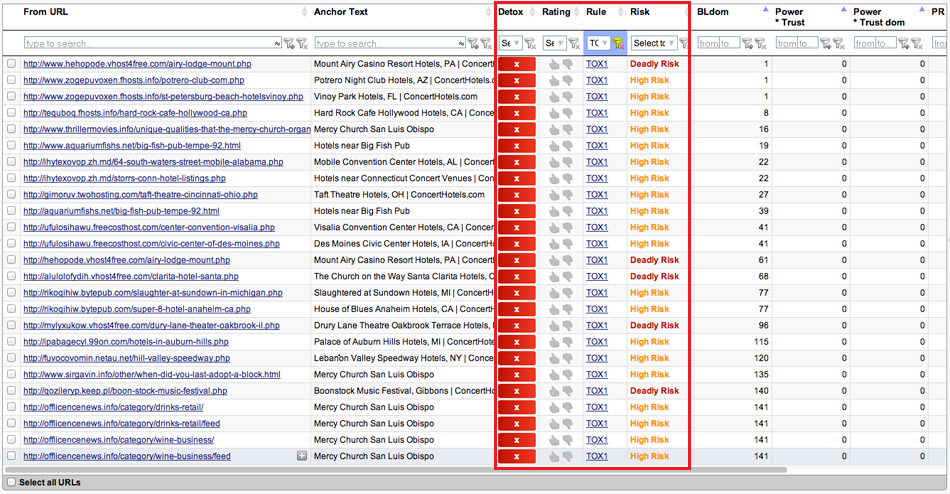Click the Rule column header
Viewport: 950px width, 494px height.
pos(596,12)
